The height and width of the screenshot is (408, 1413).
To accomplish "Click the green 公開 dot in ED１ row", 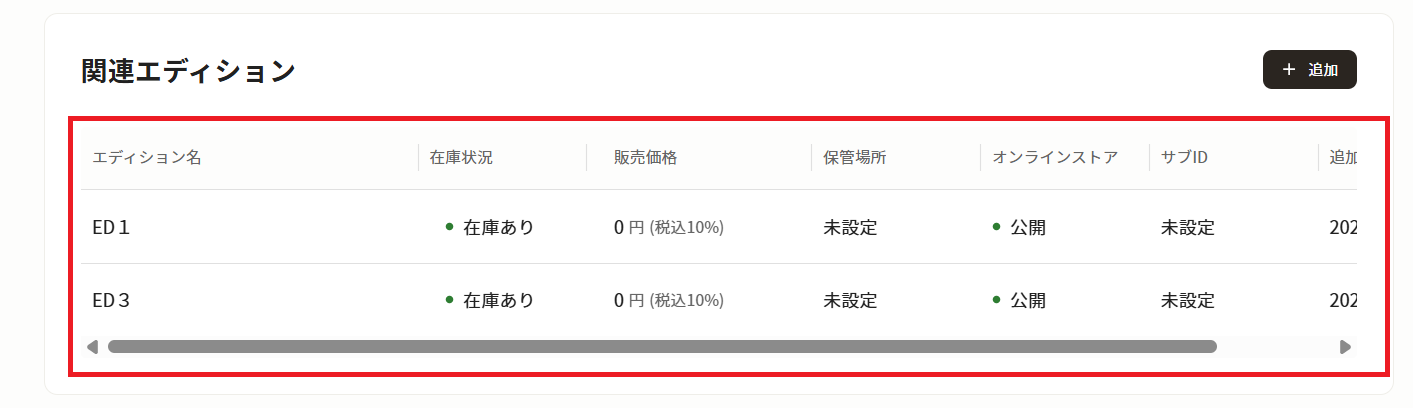I will [996, 227].
